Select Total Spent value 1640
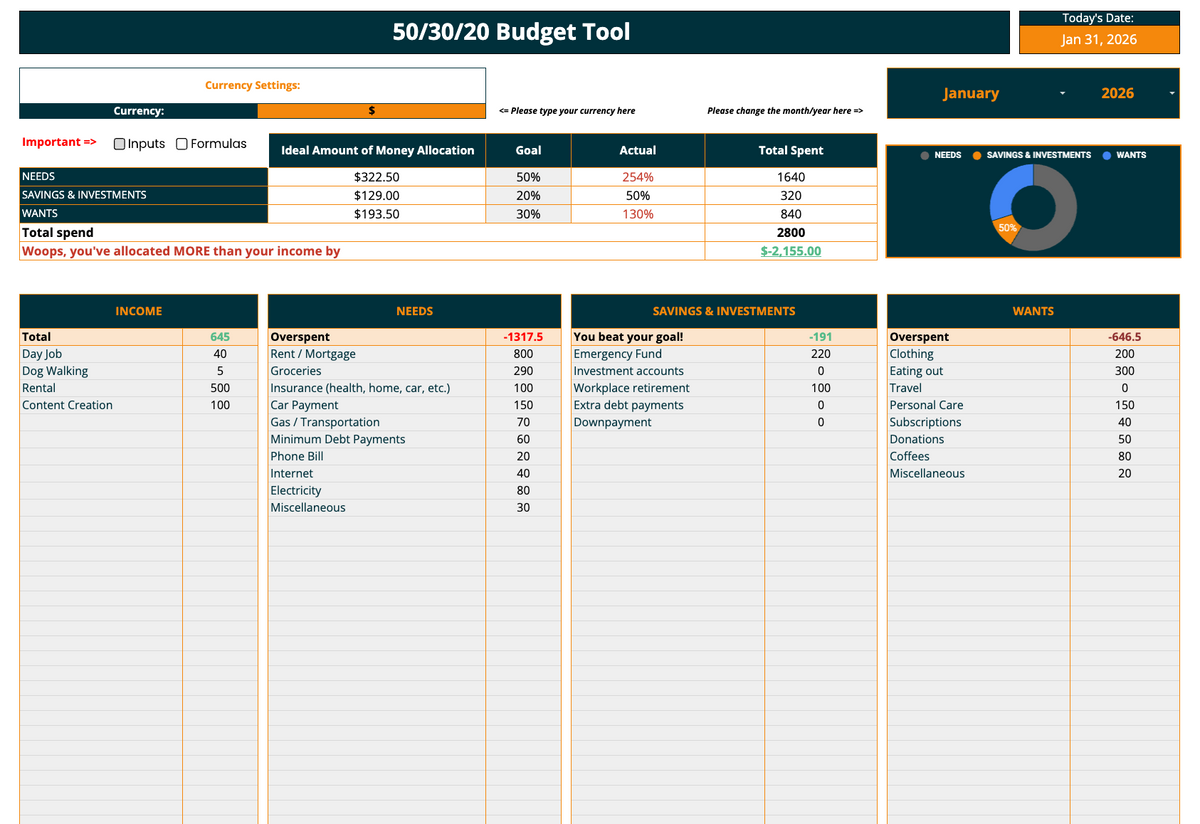 [791, 177]
